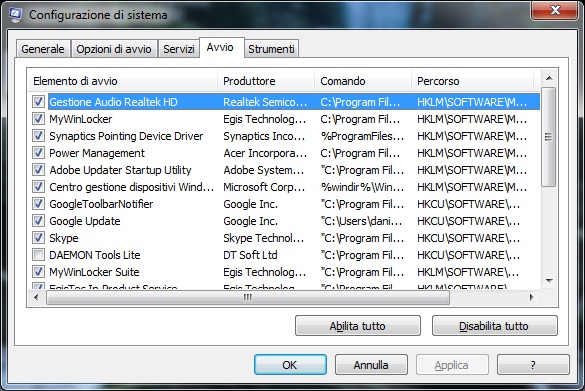Click the Acer Incorpora... producer cell
This screenshot has height=391, width=585.
[265, 153]
